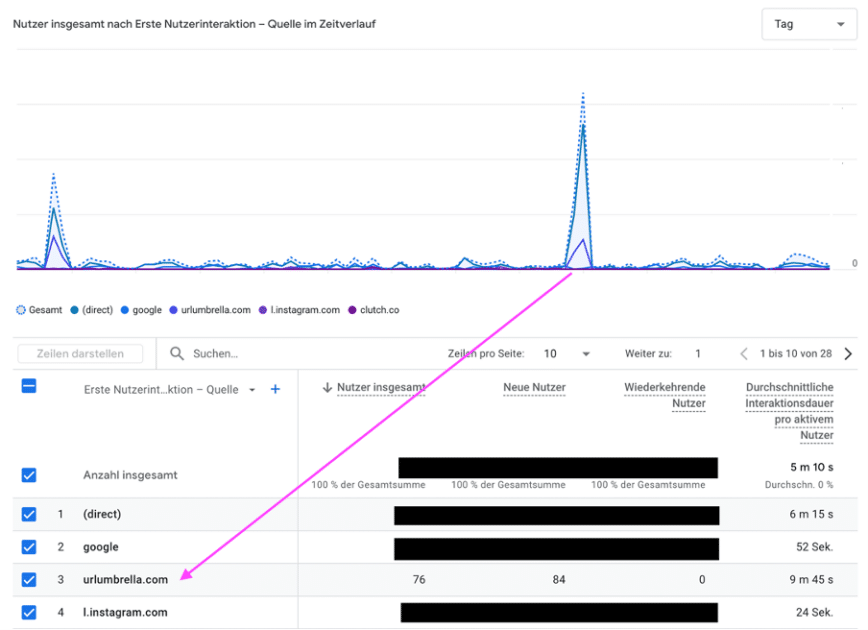Click the google row source name
Viewport: 868px width, 630px height.
[101, 547]
